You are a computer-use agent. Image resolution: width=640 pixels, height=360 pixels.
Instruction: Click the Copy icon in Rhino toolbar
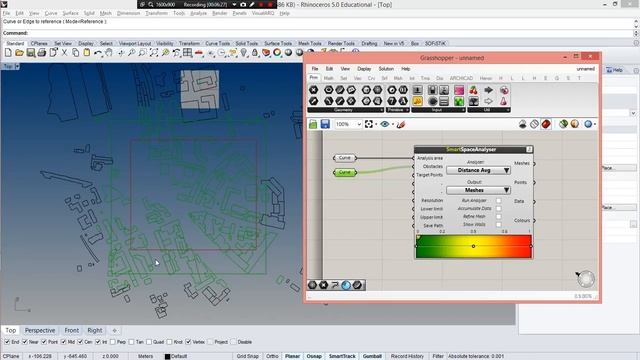76,53
